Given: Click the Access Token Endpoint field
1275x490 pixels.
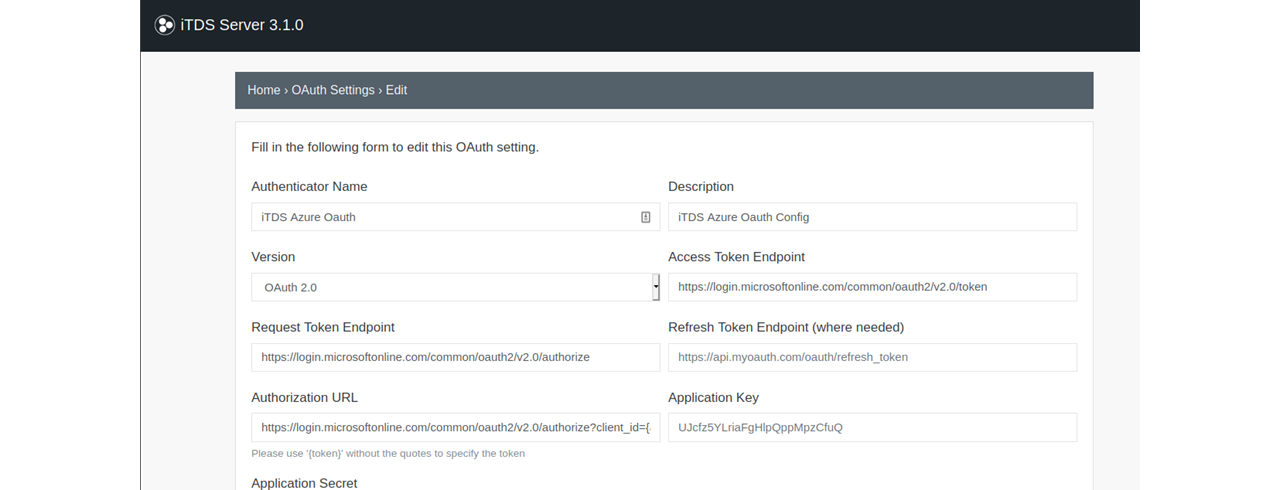Looking at the screenshot, I should 873,287.
